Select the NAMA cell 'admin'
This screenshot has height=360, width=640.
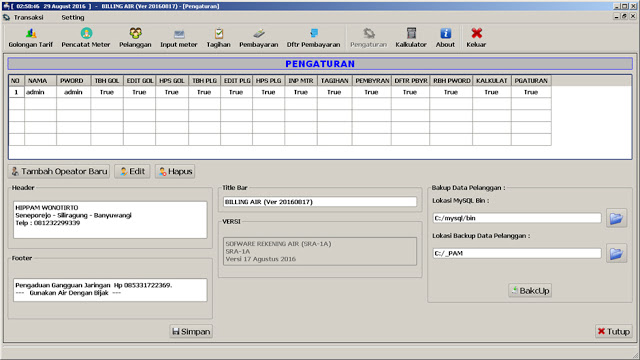(40, 92)
